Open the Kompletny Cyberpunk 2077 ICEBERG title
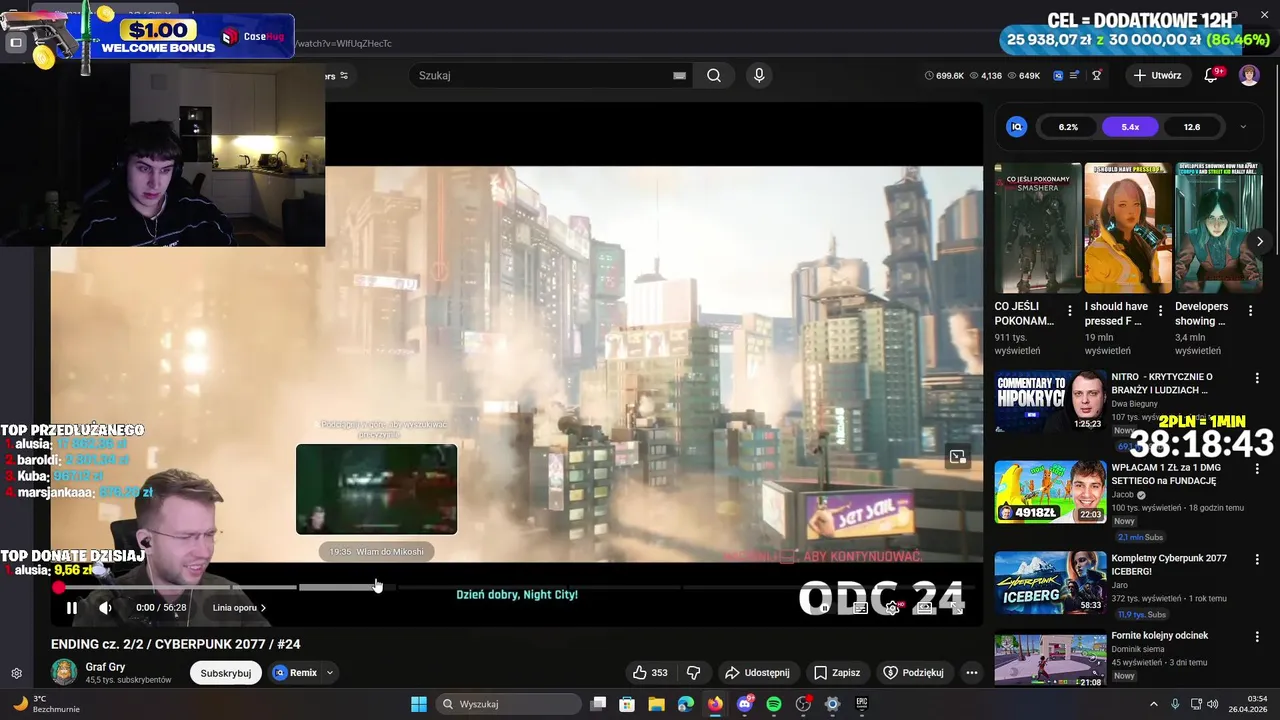This screenshot has height=720, width=1280. tap(1169, 564)
